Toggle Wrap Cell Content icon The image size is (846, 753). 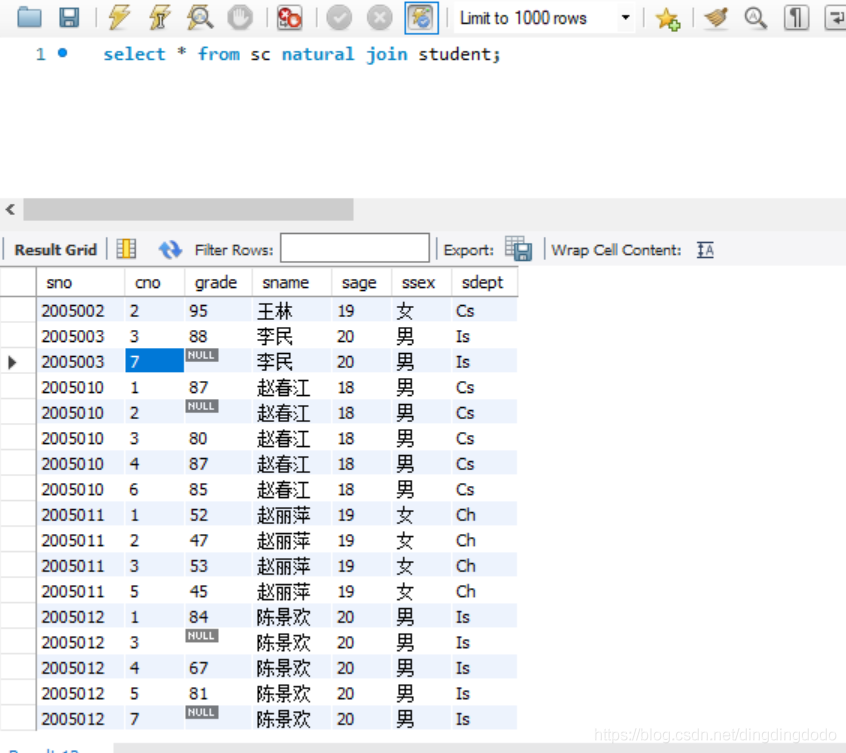[x=705, y=250]
